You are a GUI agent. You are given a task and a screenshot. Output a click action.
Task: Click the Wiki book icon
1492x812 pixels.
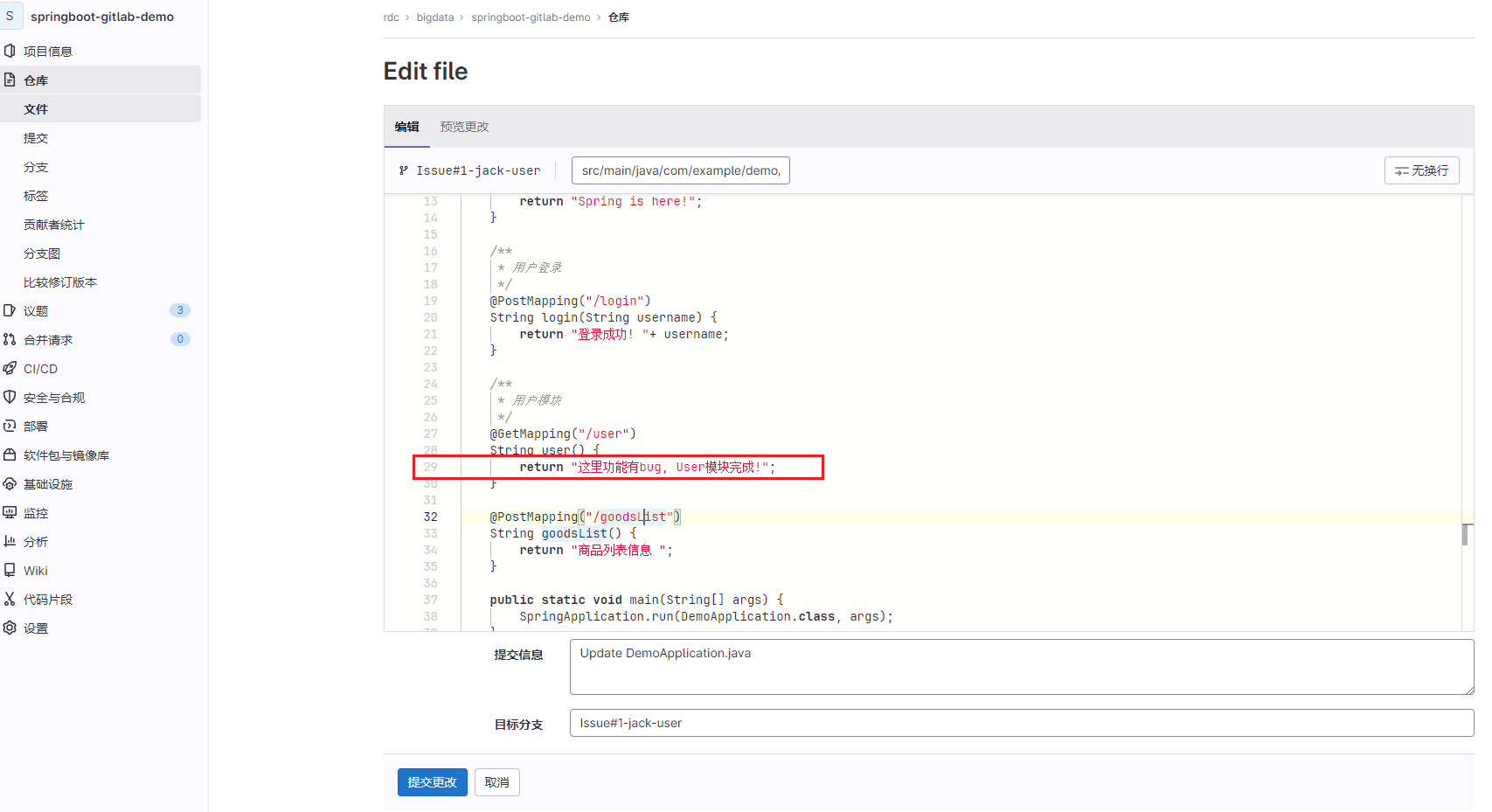tap(10, 570)
